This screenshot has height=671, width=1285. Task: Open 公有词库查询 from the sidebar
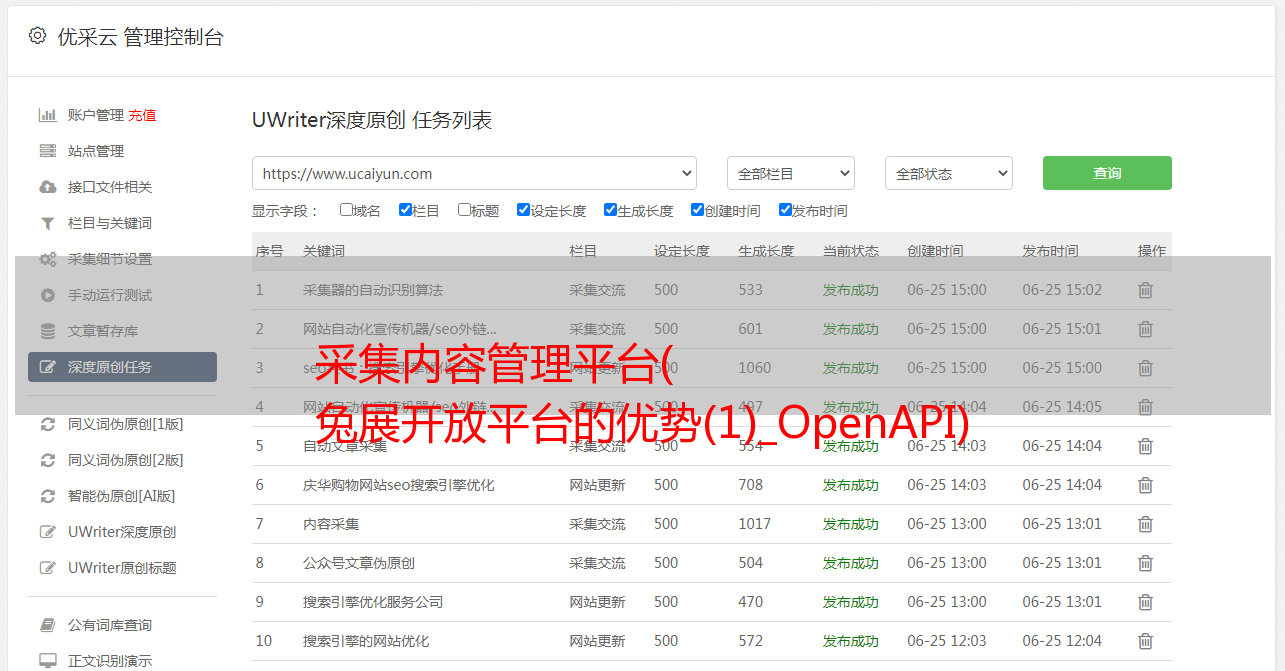point(110,625)
